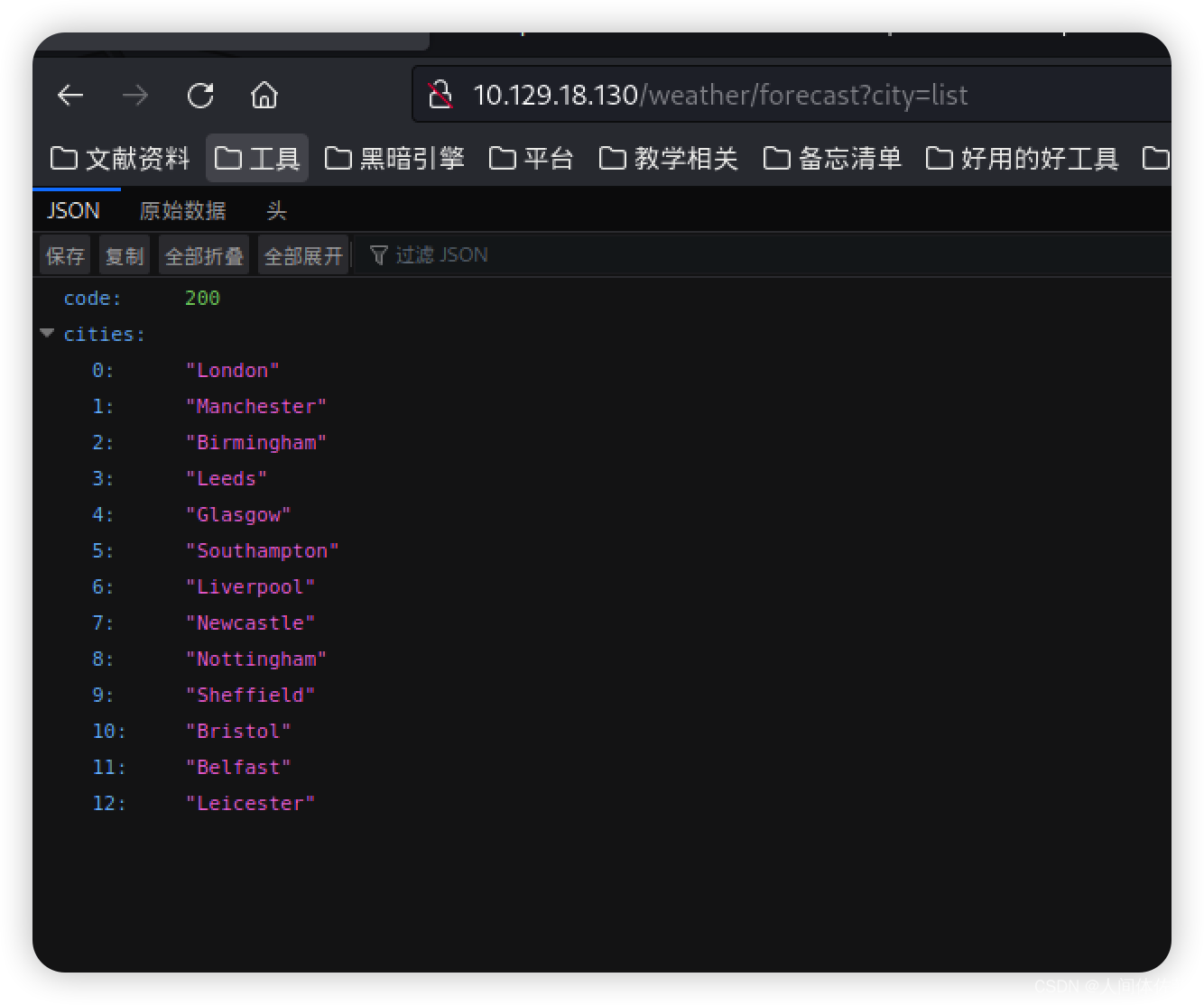Select the code key label
Screen dimensions: 1204x1005
[92, 299]
